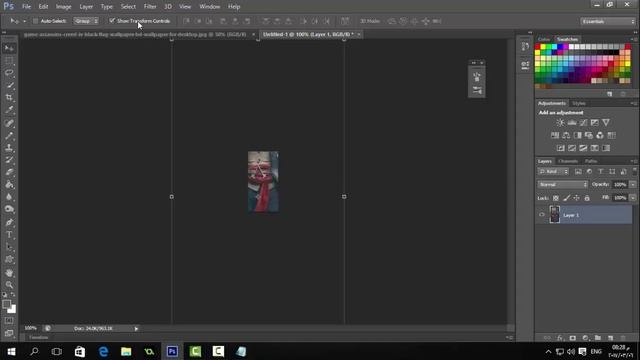Image resolution: width=640 pixels, height=360 pixels.
Task: Open the Image menu
Action: point(63,7)
